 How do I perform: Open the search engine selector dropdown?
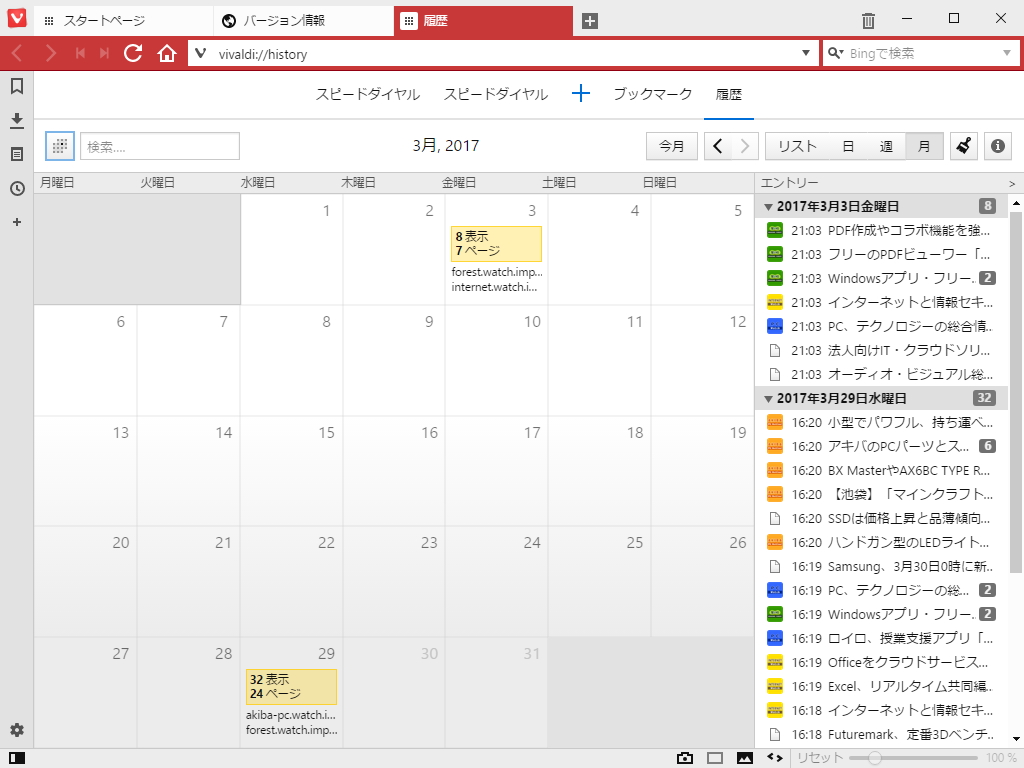835,54
